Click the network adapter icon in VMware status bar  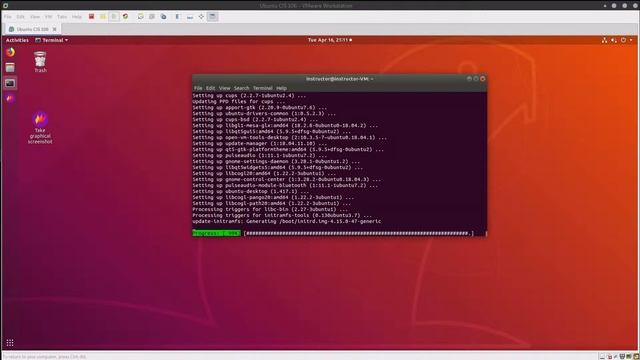point(622,356)
